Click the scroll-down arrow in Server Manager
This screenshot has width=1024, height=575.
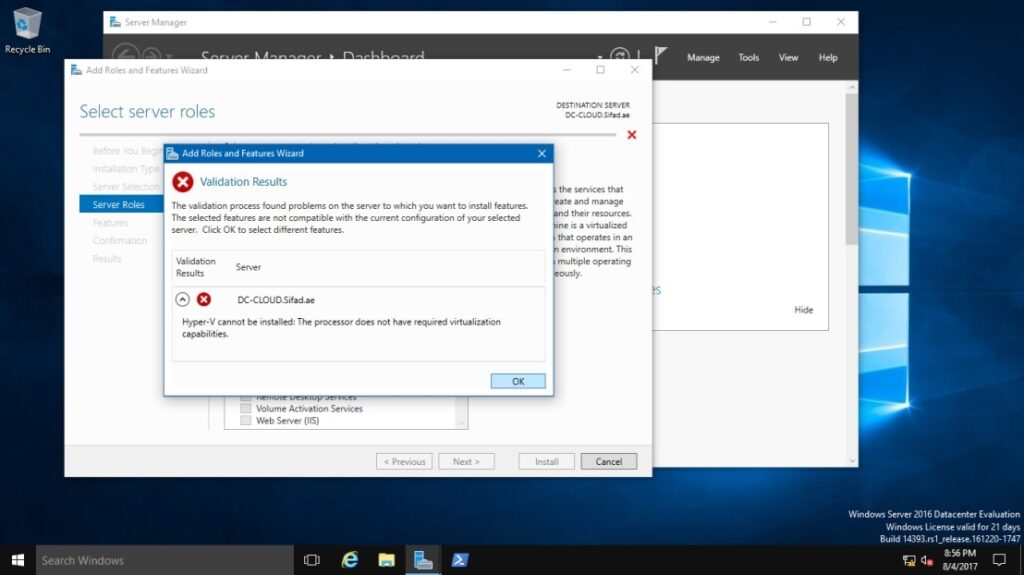pyautogui.click(x=852, y=461)
